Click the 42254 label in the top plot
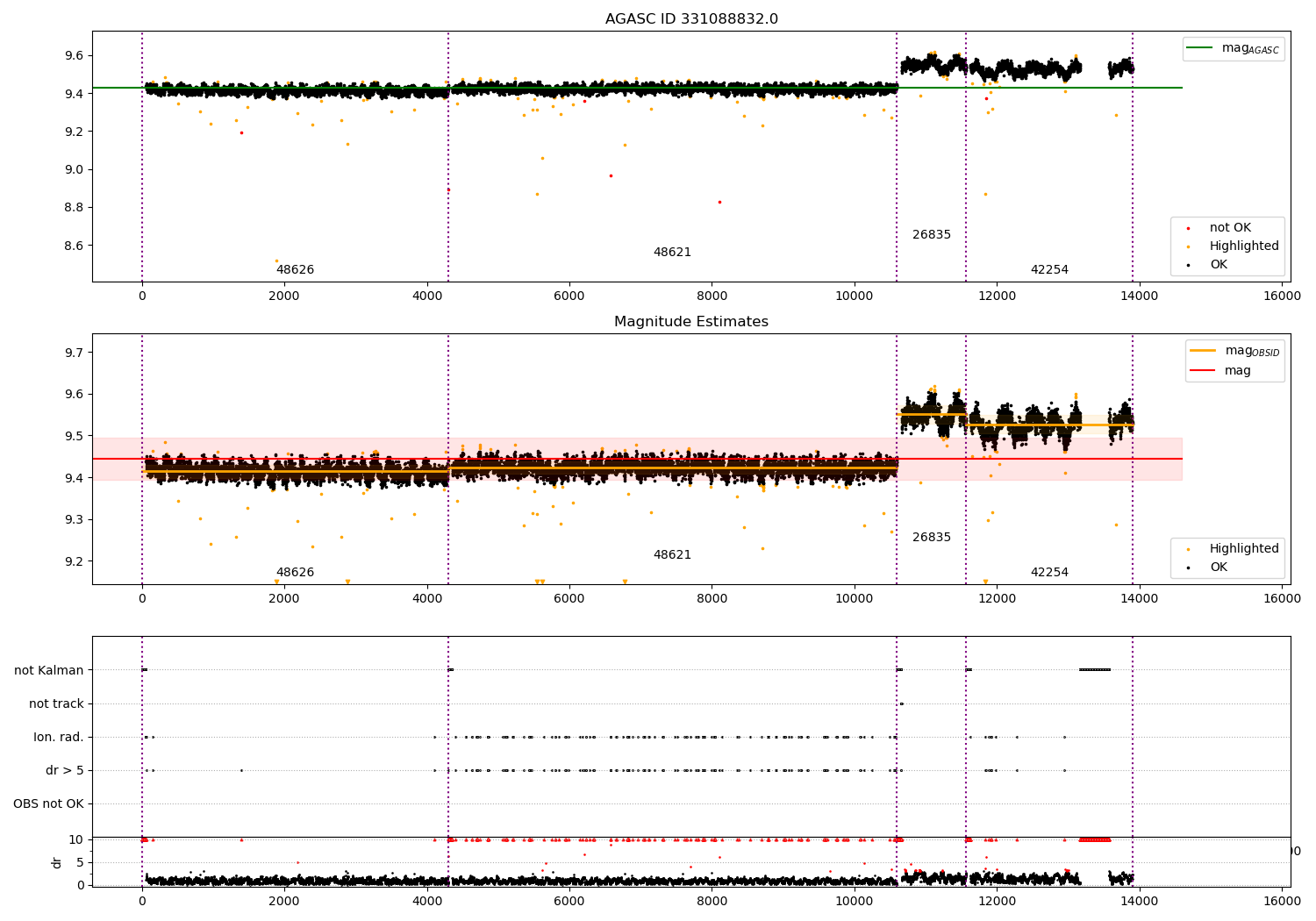 click(x=1049, y=270)
